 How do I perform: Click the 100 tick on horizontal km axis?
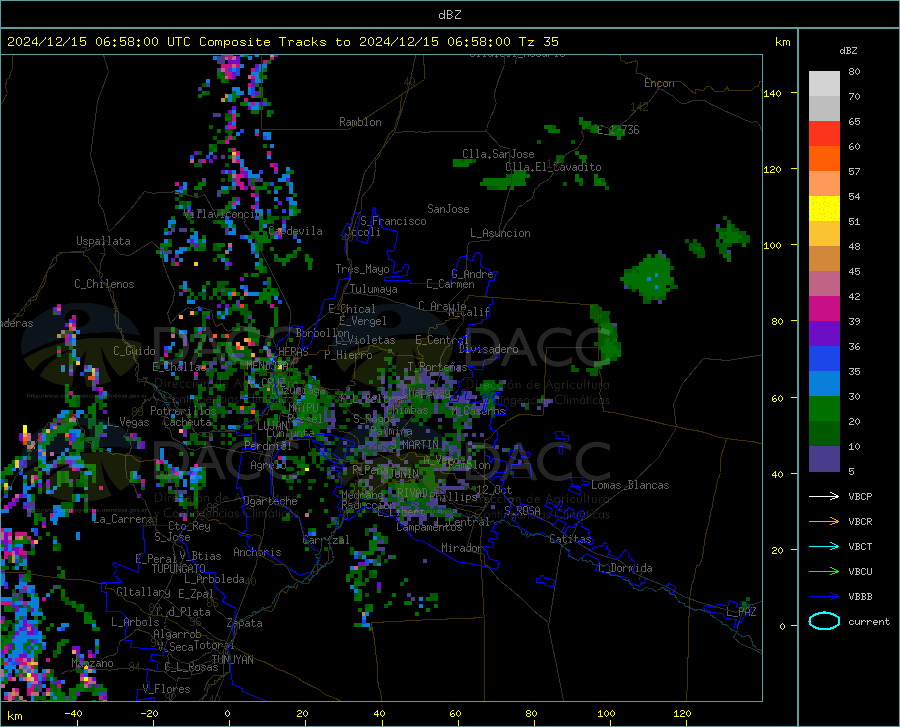606,714
